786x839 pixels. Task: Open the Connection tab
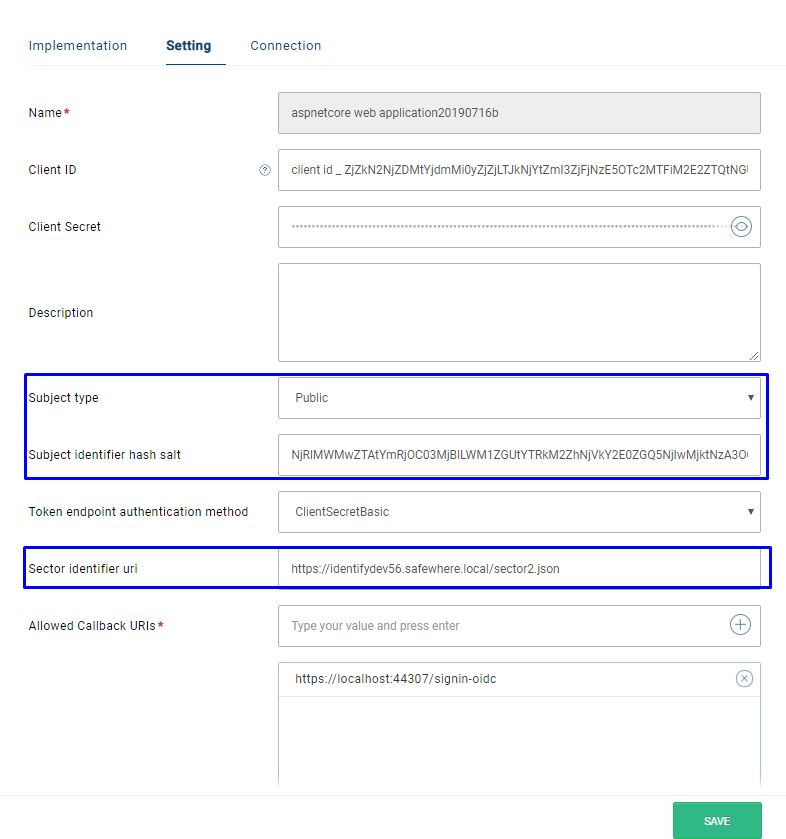click(286, 45)
